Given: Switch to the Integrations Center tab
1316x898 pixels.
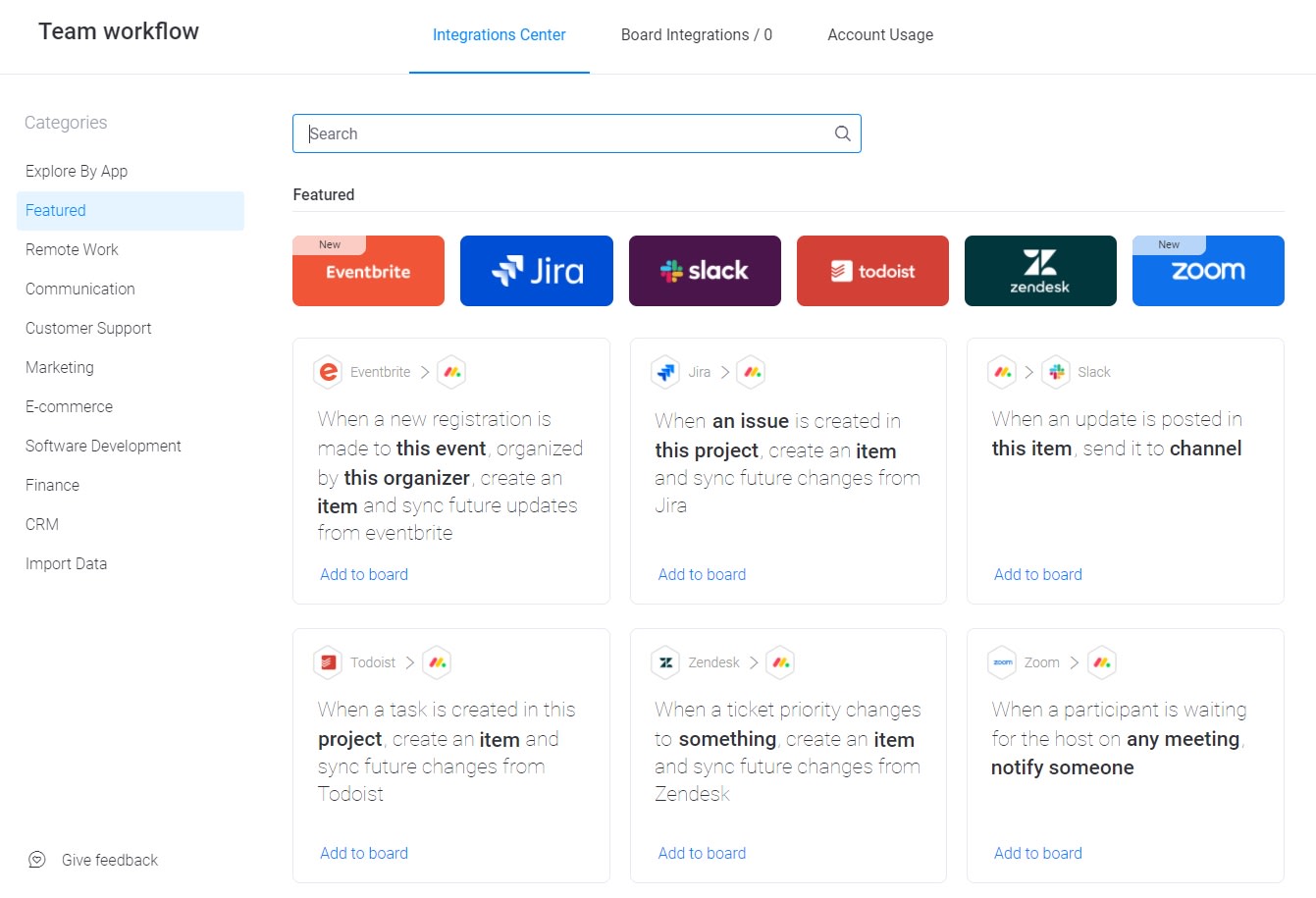Looking at the screenshot, I should [500, 35].
